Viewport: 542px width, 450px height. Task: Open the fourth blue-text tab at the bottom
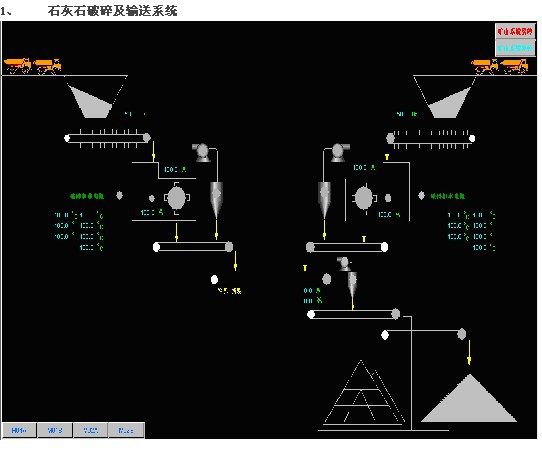[126, 430]
